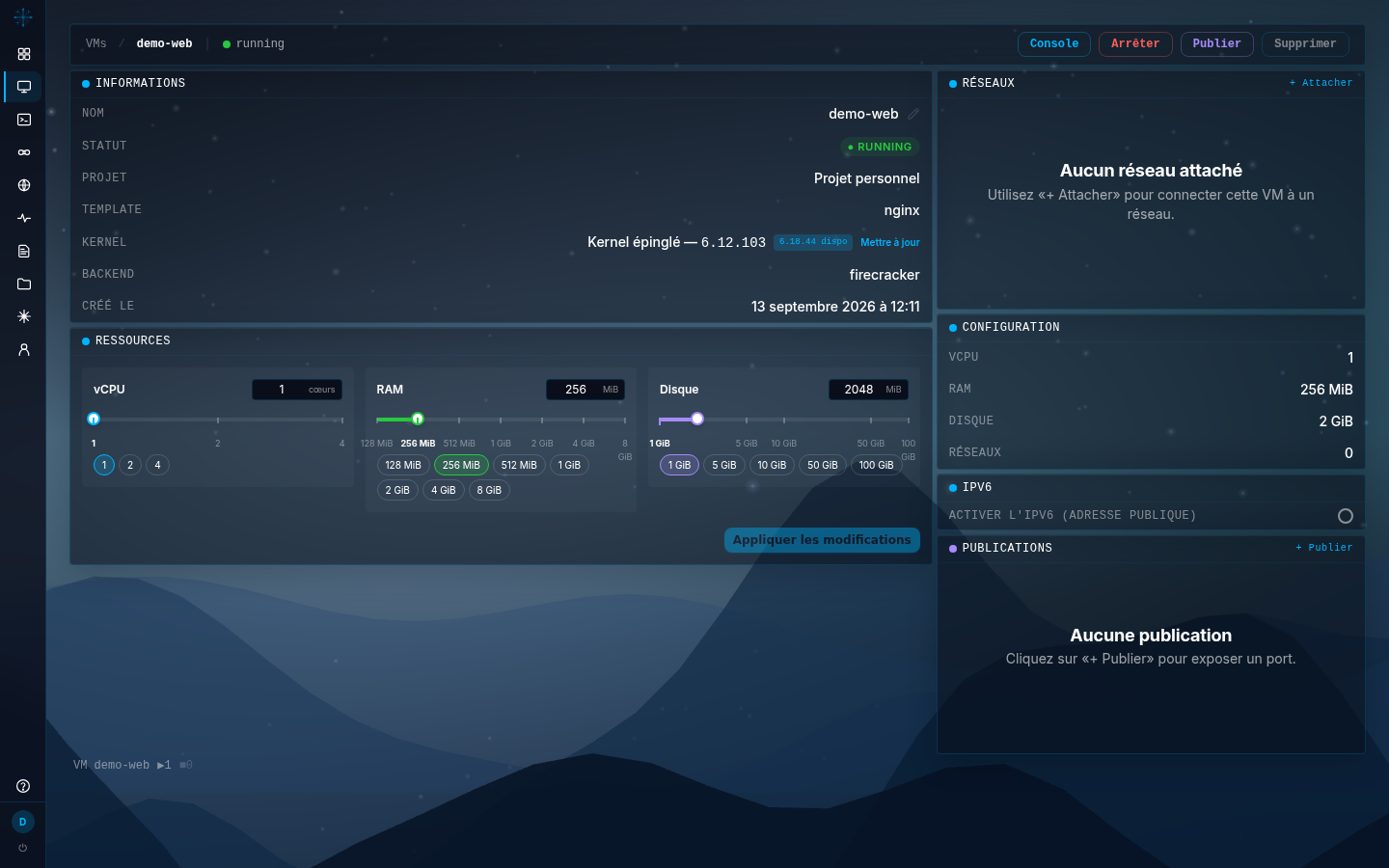
Task: Open the folder icon in sidebar
Action: click(x=24, y=284)
